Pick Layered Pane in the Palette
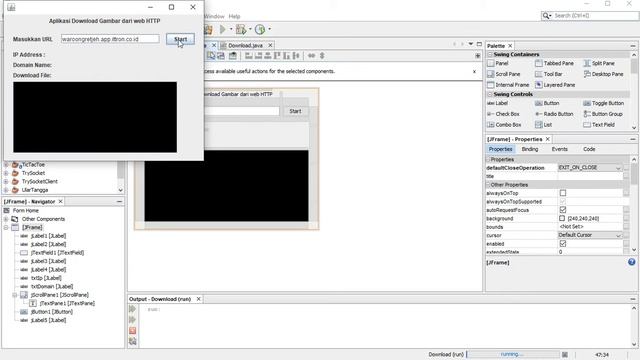Image resolution: width=640 pixels, height=360 pixels. click(x=555, y=84)
